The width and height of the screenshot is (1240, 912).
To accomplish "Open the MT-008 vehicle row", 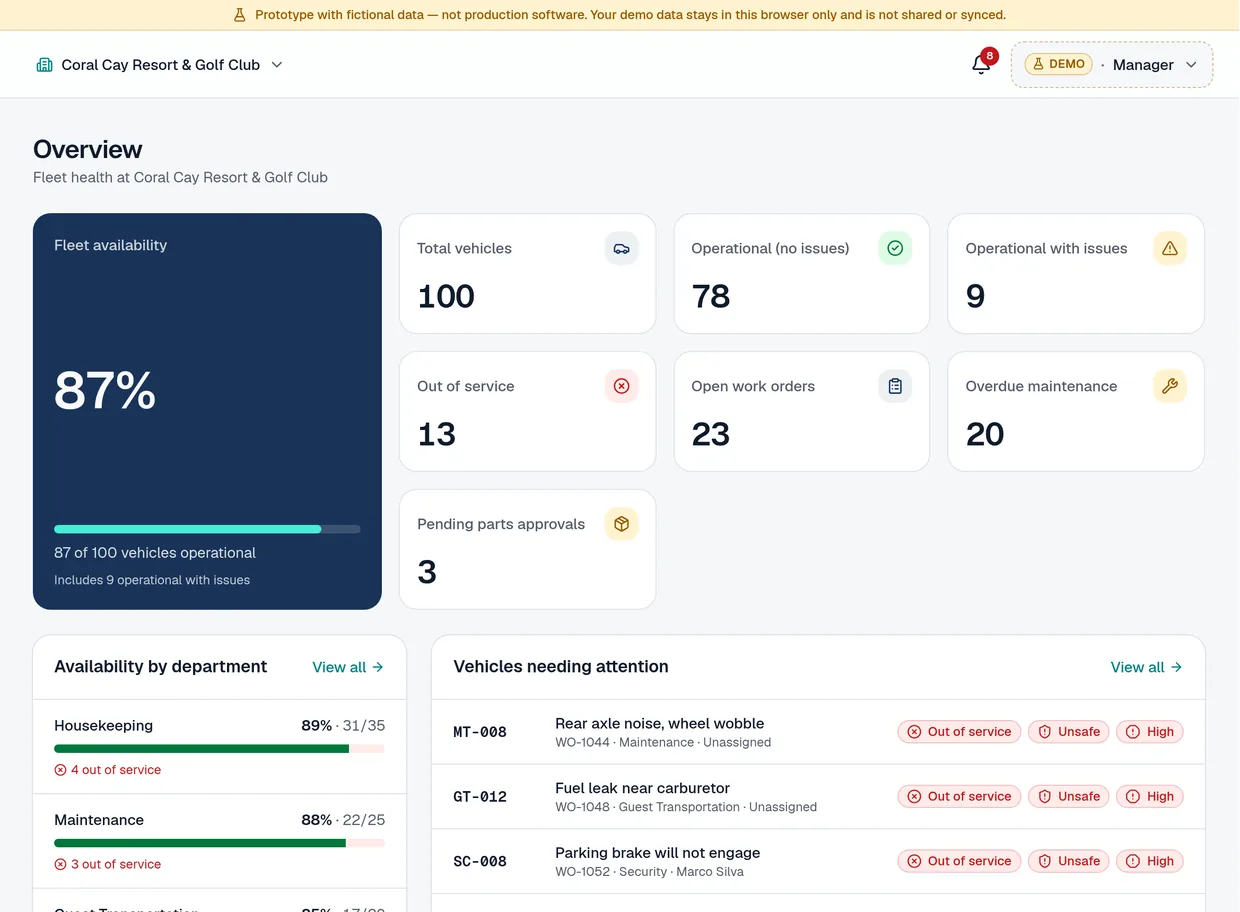I will (818, 732).
